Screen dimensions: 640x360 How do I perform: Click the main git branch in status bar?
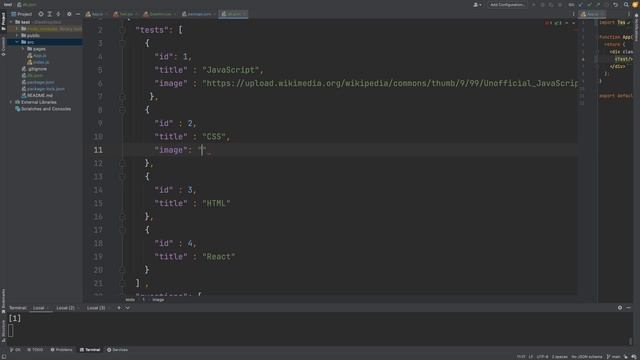(x=613, y=357)
